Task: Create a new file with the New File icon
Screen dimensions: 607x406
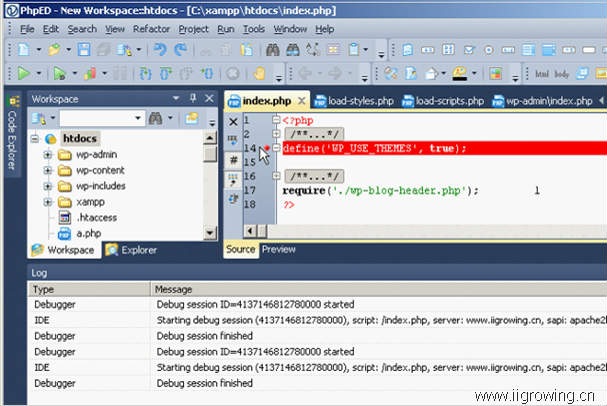Action: click(24, 50)
